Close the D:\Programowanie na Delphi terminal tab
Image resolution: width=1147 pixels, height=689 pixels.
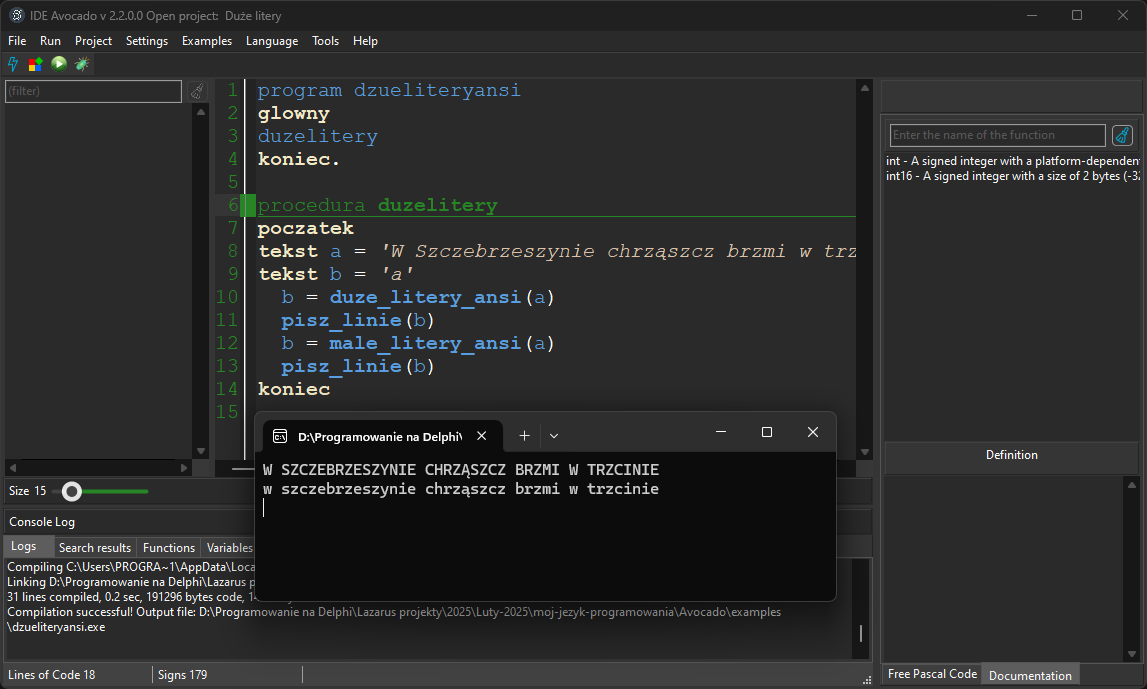coord(482,436)
